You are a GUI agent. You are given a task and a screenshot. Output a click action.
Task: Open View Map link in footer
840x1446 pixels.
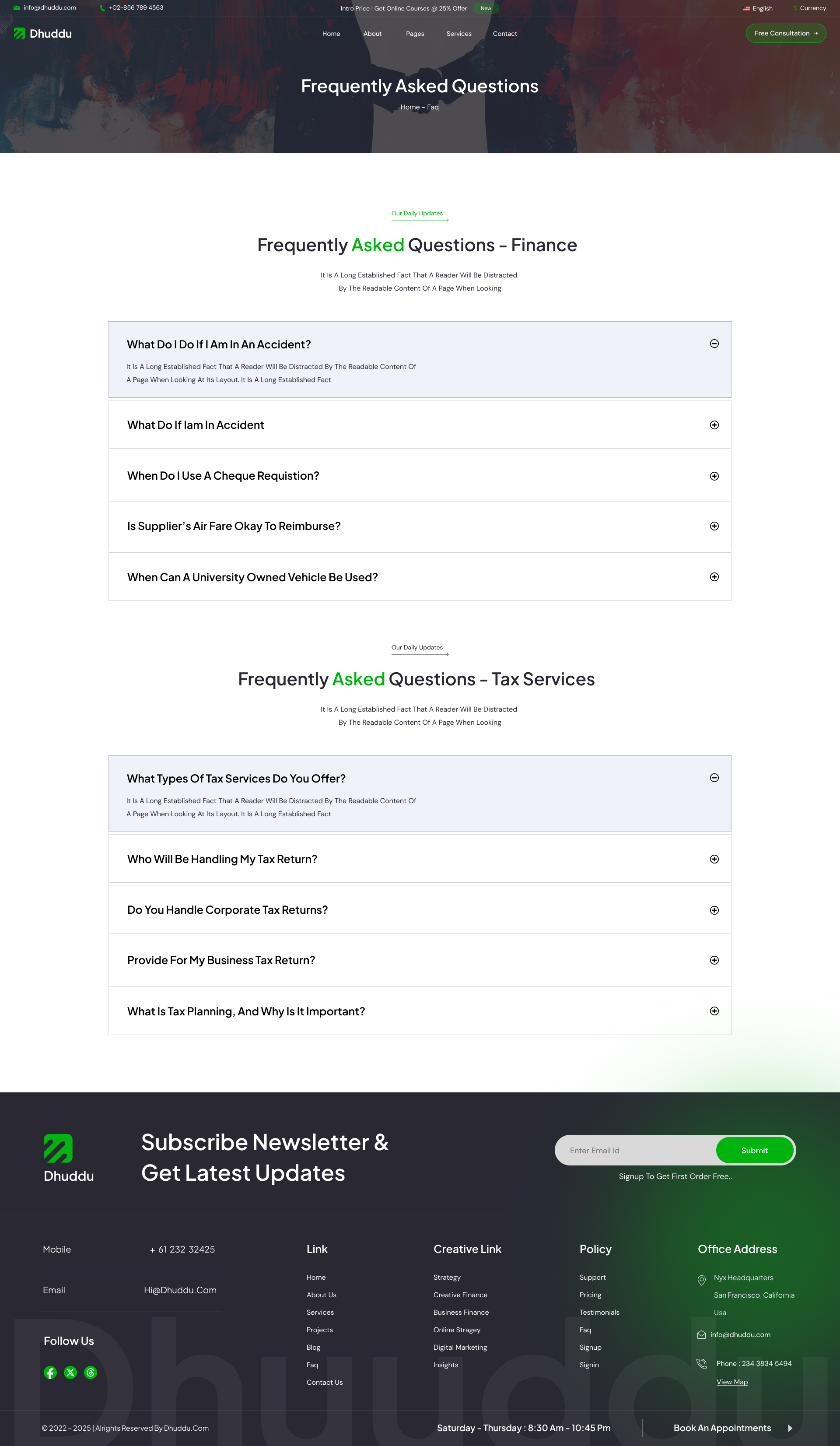click(731, 1381)
